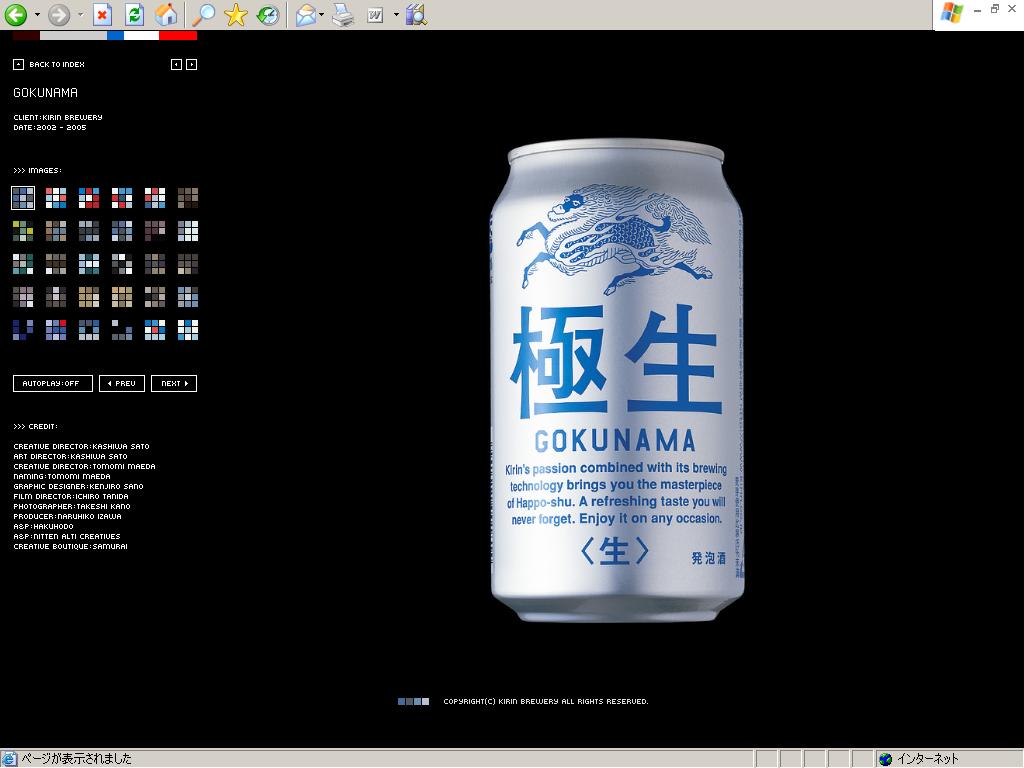This screenshot has height=768, width=1024.
Task: Click the Mail envelope icon
Action: 305,14
